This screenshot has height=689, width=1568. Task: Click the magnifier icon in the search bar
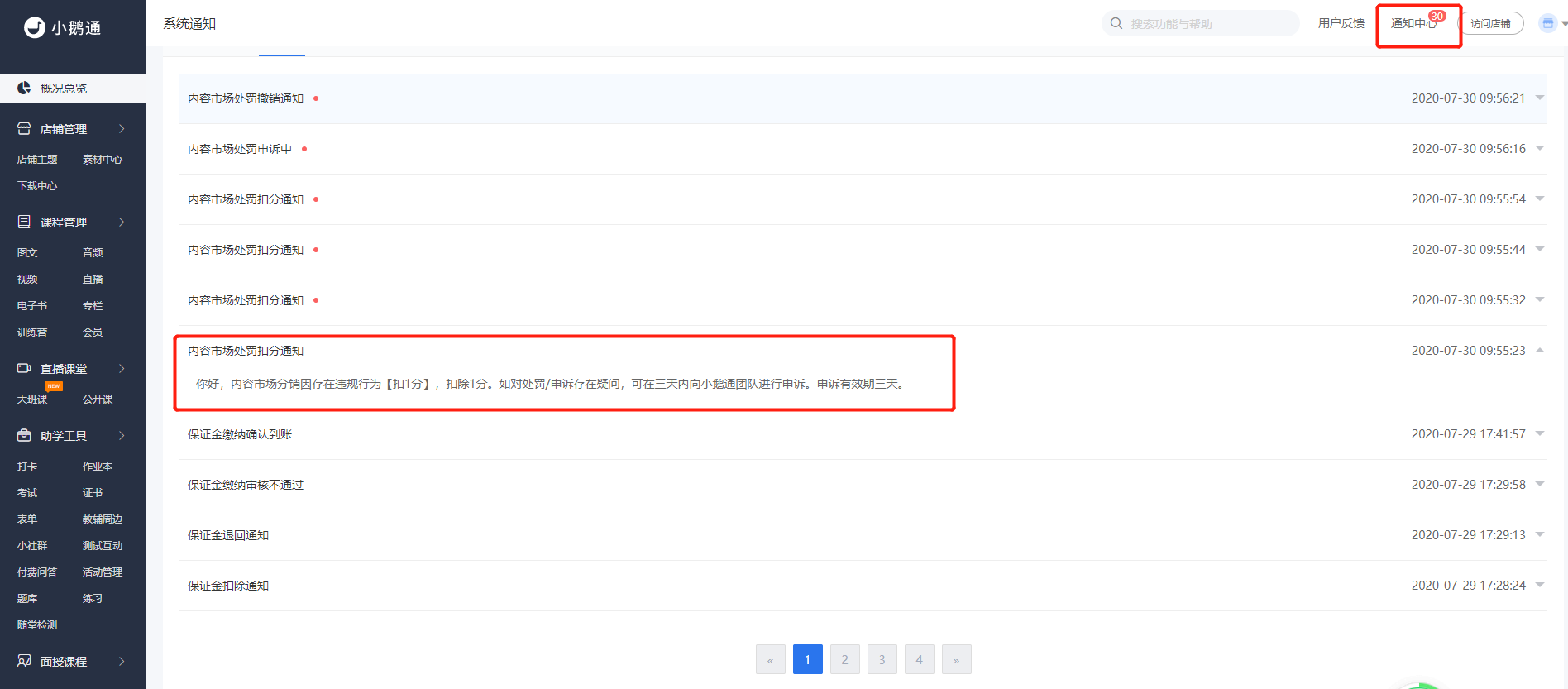coord(1116,23)
